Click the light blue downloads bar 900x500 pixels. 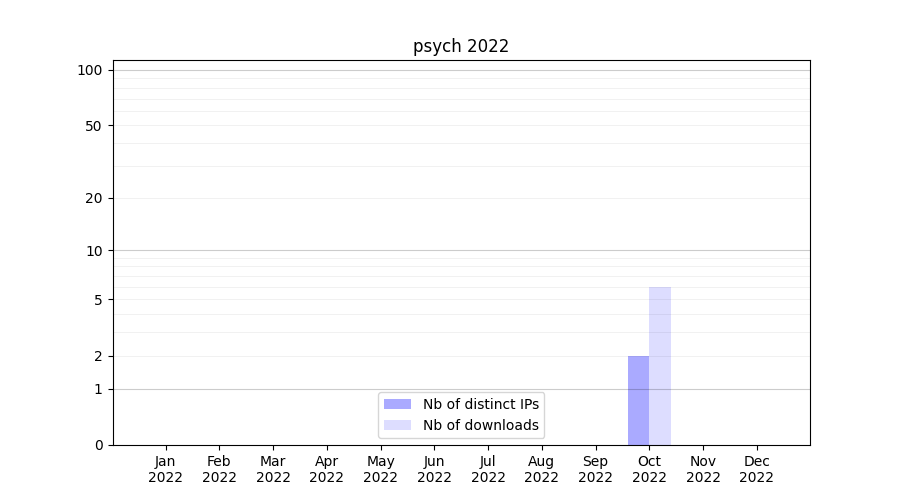[660, 366]
